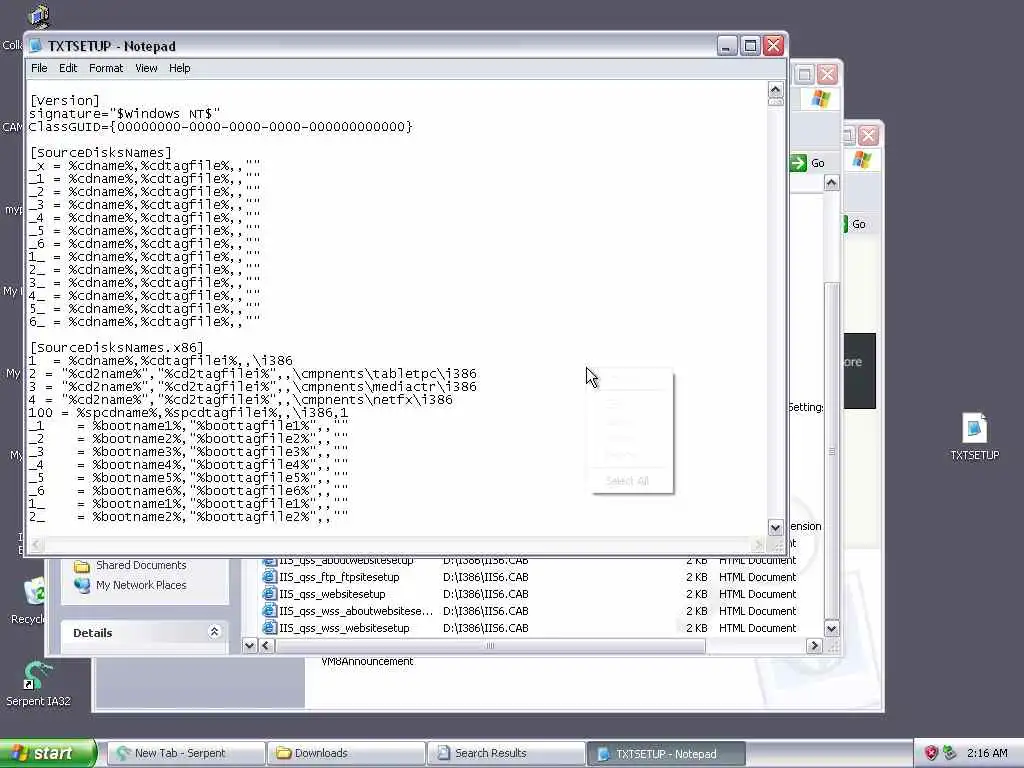The height and width of the screenshot is (768, 1024).
Task: Click Go button in Search Results window
Action: click(x=808, y=163)
